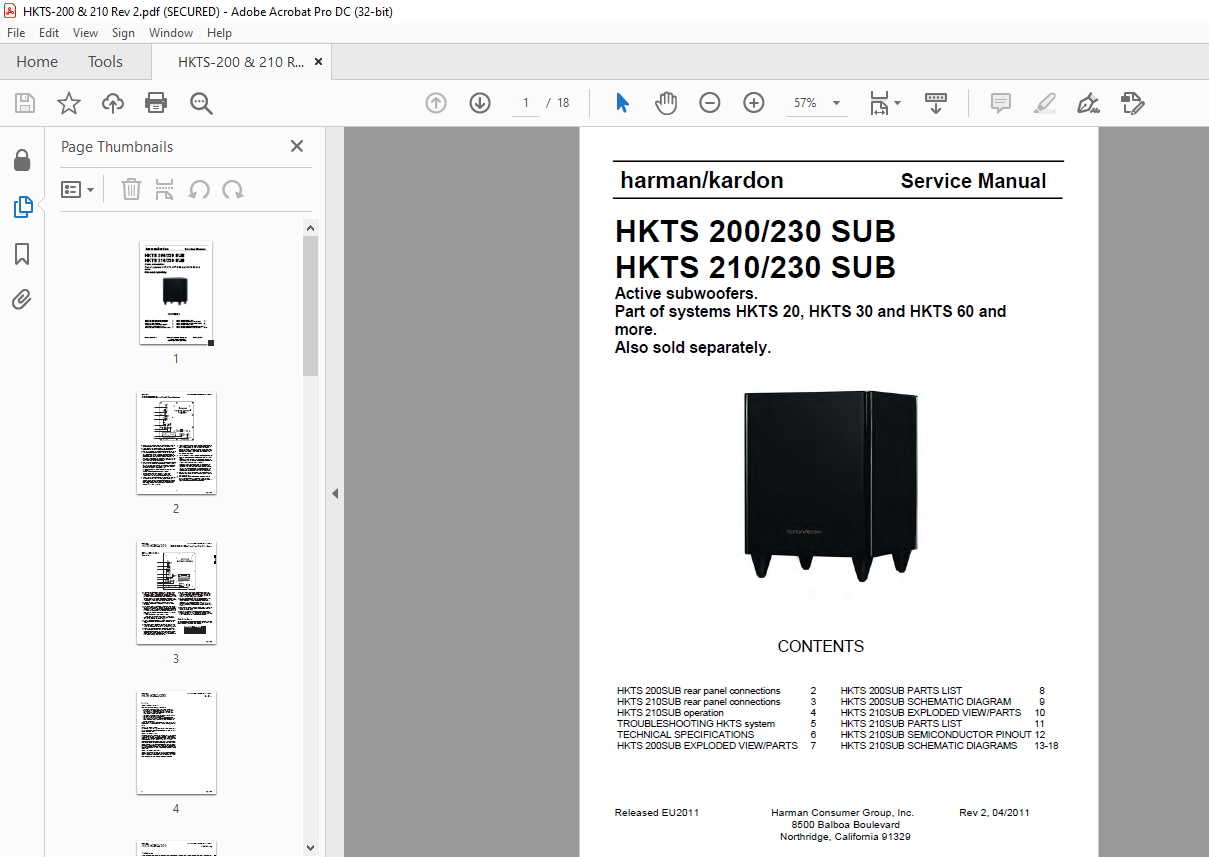Select the Highlight text tool
The height and width of the screenshot is (857, 1209).
click(1044, 103)
